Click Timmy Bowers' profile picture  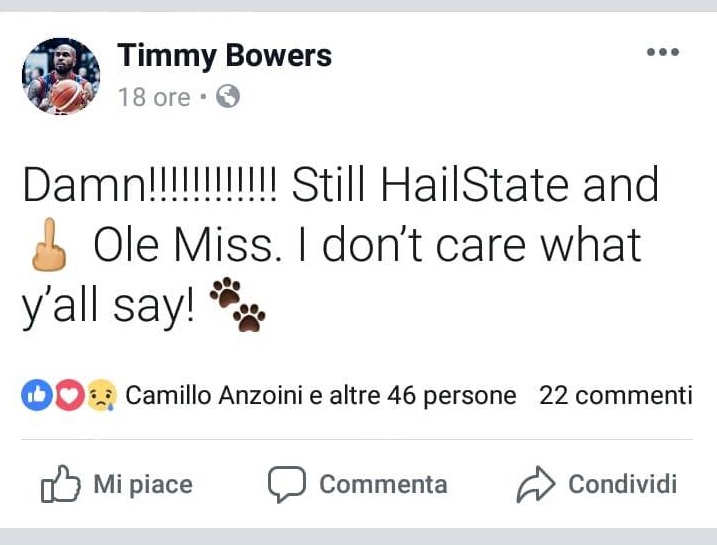(61, 76)
